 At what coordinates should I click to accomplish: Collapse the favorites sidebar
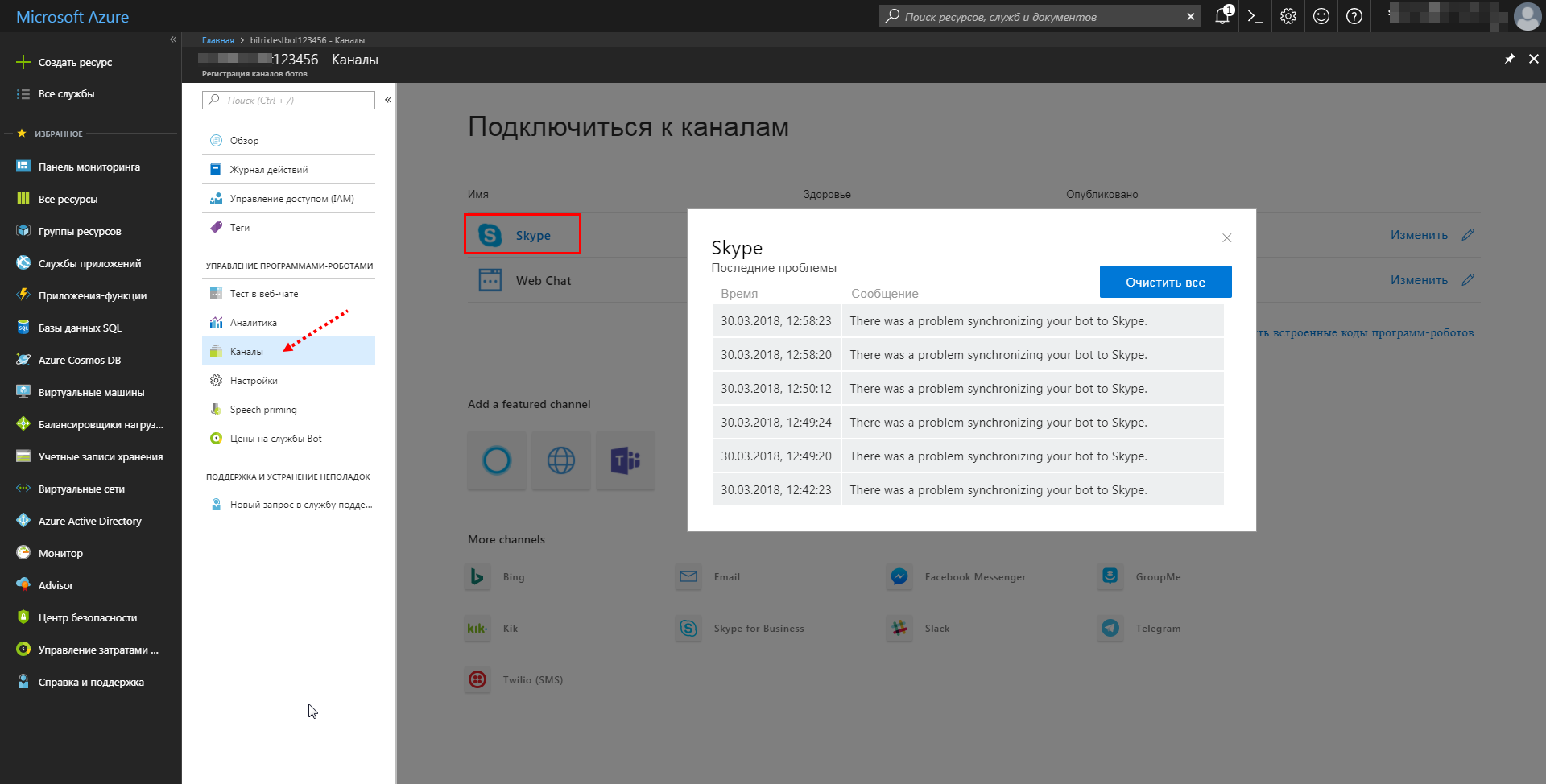click(x=173, y=39)
